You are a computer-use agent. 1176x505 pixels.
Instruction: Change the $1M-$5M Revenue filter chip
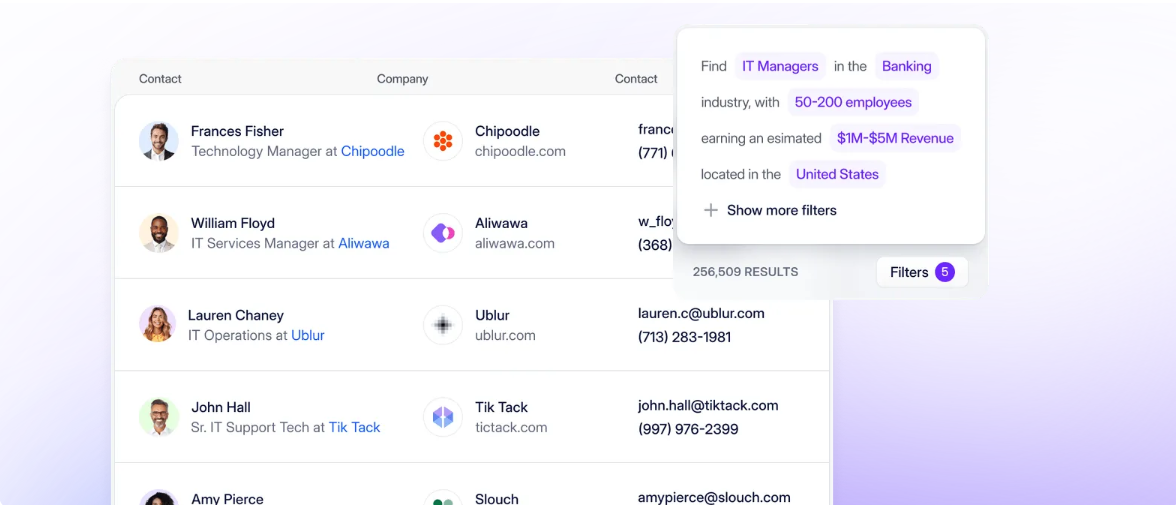pyautogui.click(x=895, y=138)
